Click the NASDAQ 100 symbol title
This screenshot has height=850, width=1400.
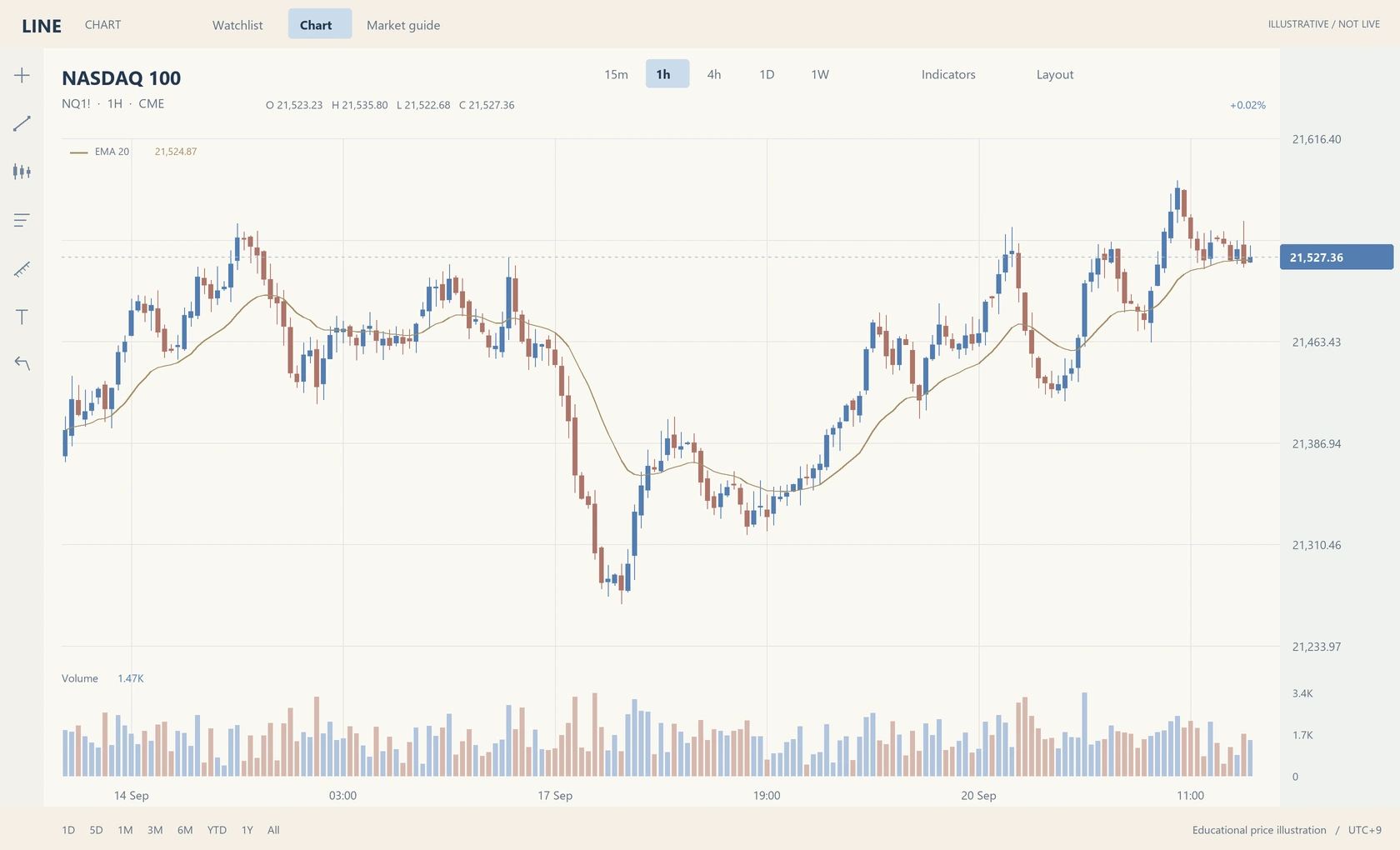pyautogui.click(x=122, y=78)
